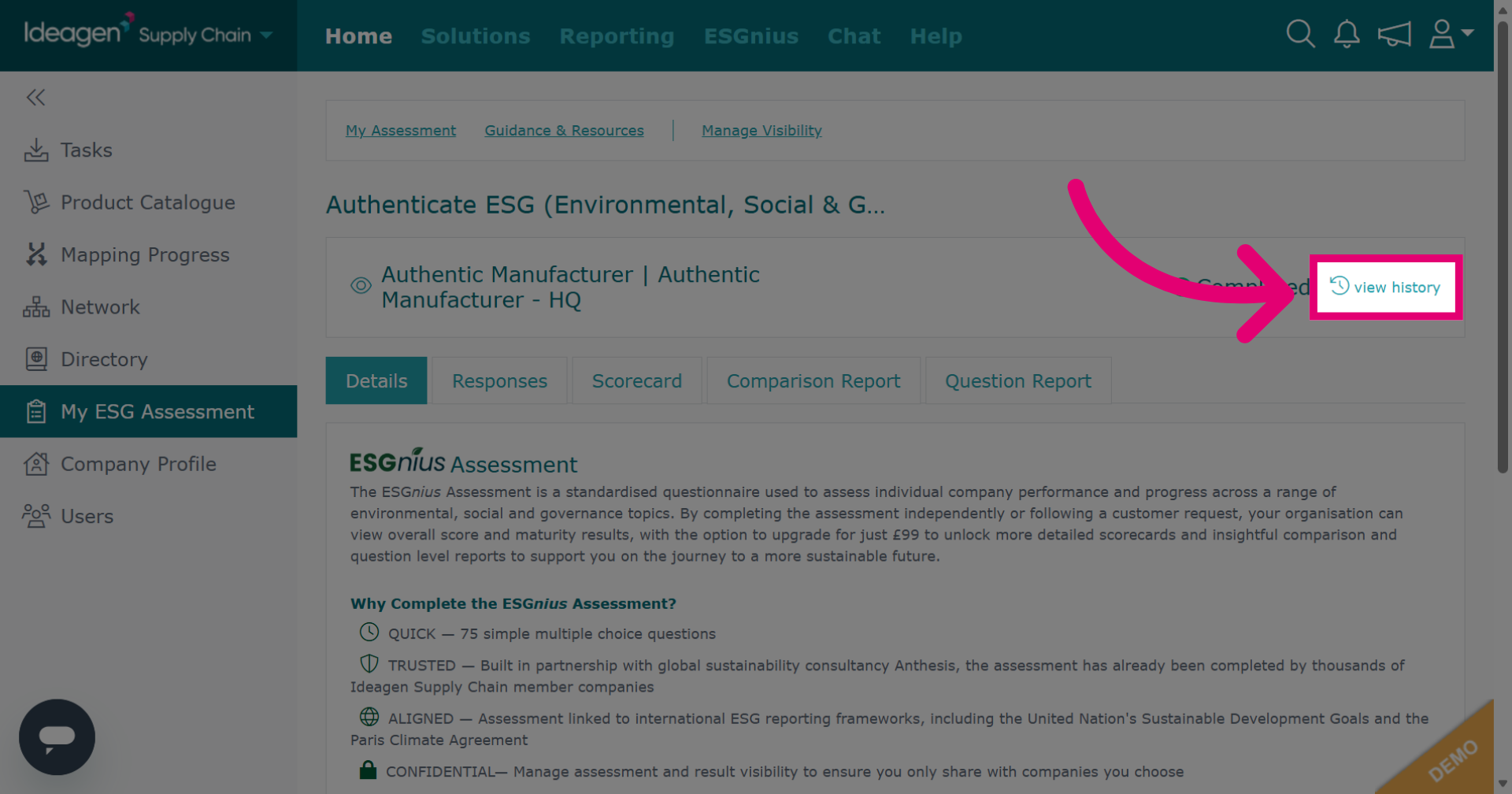Open the Chat menu item

(x=854, y=36)
